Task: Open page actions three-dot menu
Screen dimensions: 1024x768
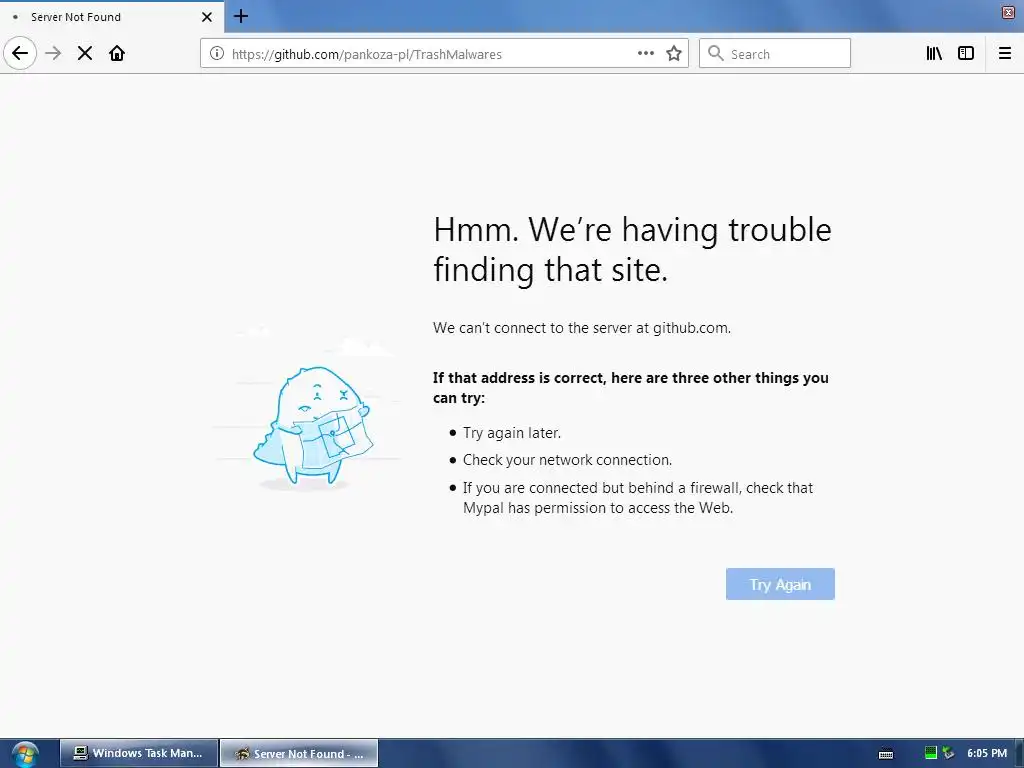Action: (x=645, y=54)
